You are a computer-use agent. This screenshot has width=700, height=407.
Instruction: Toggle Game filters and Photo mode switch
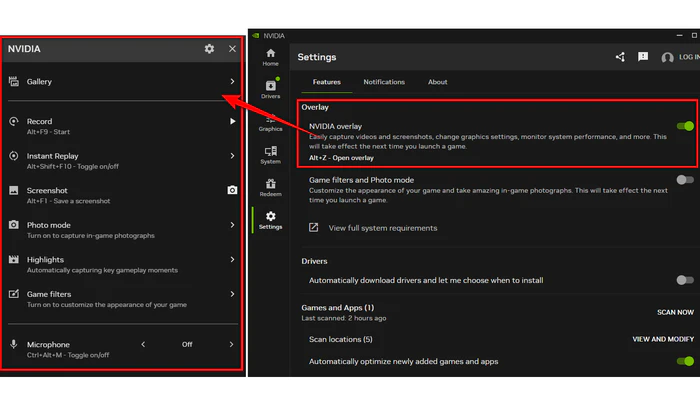coord(685,180)
